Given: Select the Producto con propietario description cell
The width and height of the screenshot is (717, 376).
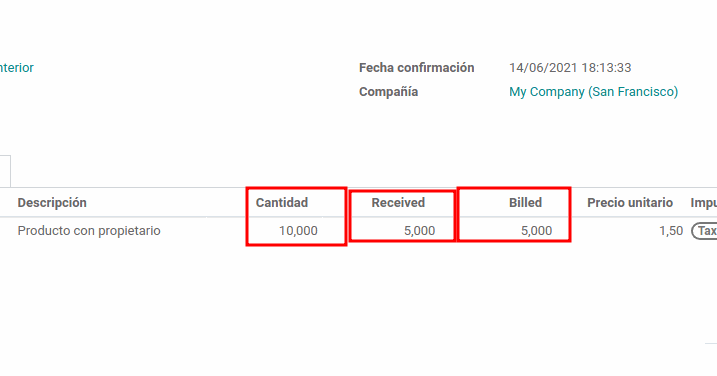Looking at the screenshot, I should coord(89,231).
